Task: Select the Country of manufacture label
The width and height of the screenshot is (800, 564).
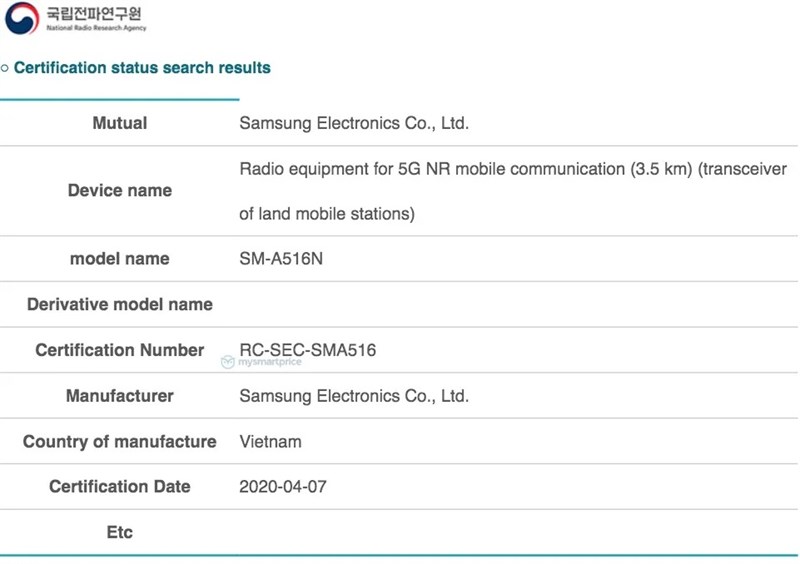Action: click(120, 441)
